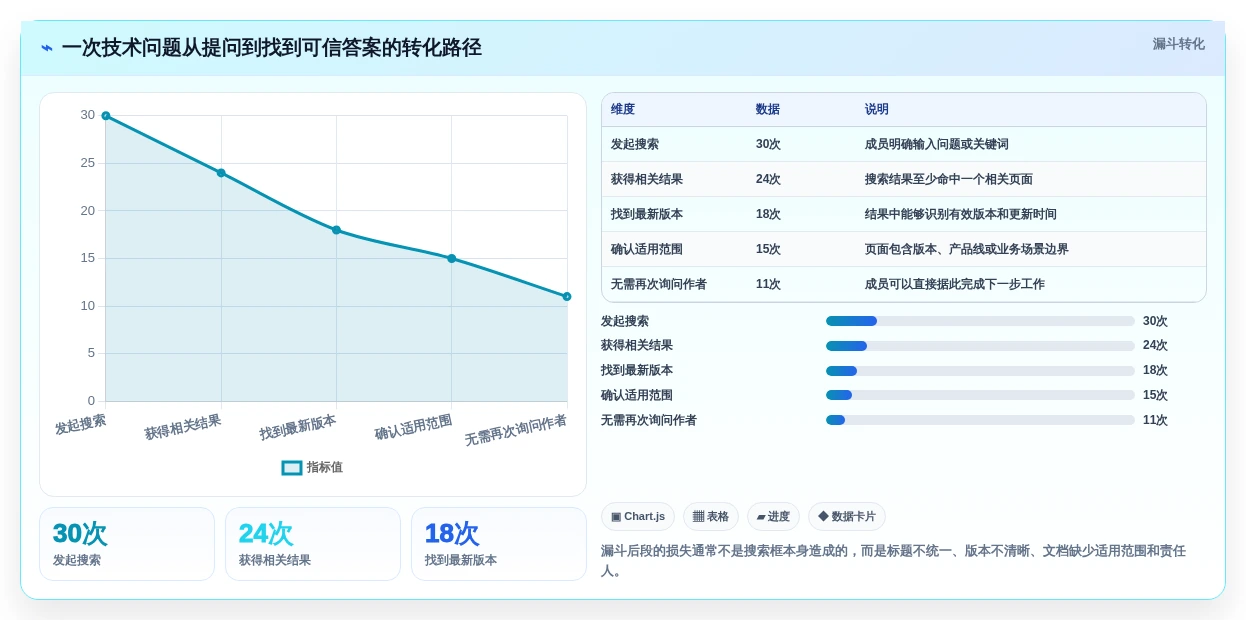The image size is (1246, 620).
Task: Click the 30次 value beside progress bars
Action: tap(1155, 321)
